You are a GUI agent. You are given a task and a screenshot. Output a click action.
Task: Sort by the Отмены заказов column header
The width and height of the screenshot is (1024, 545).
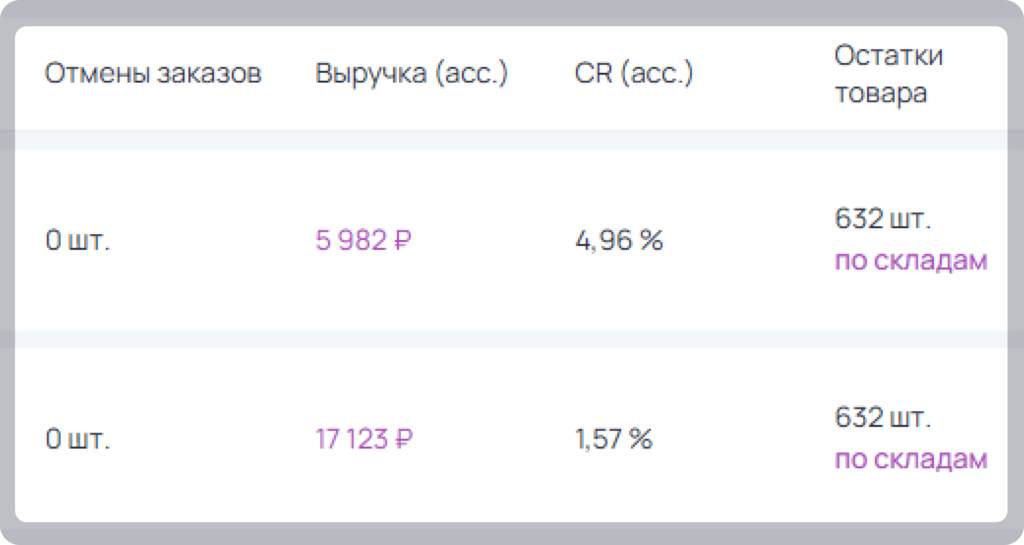(153, 73)
